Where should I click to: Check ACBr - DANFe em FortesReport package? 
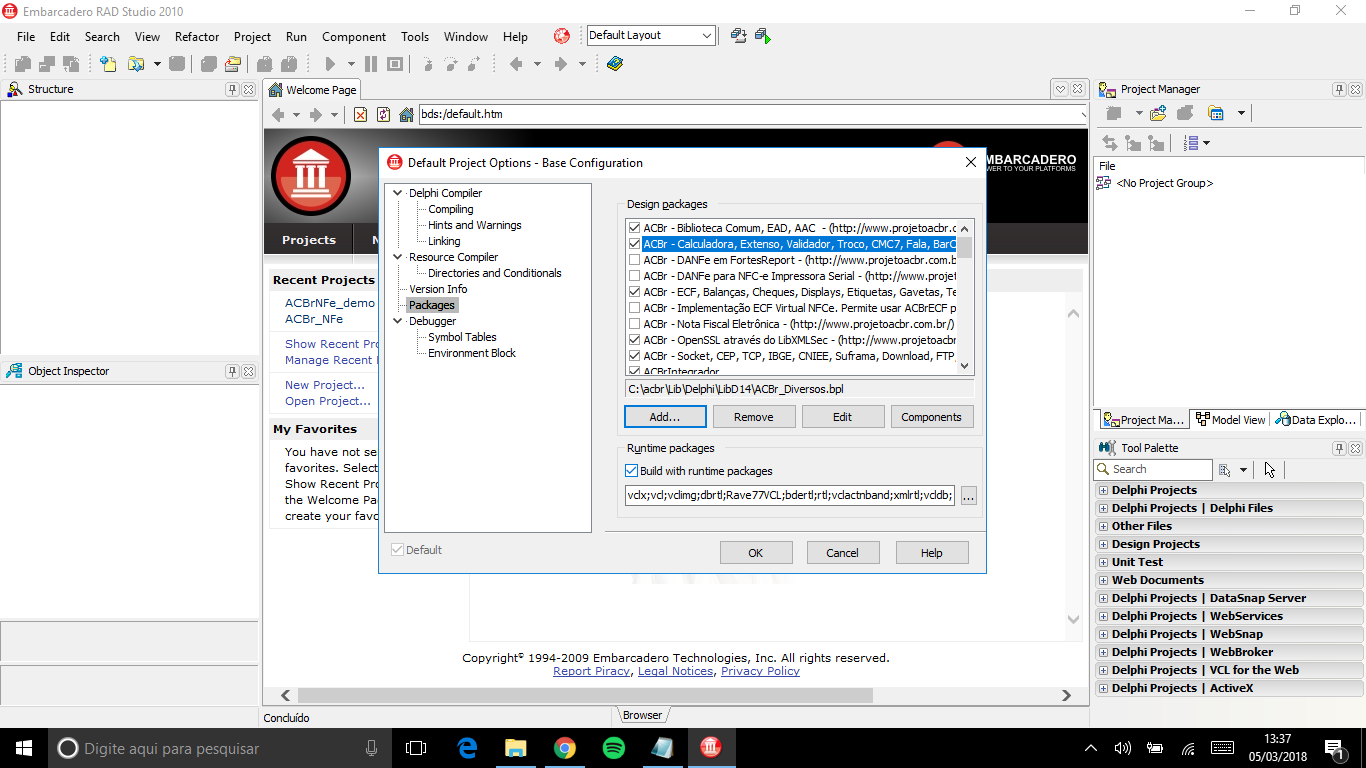click(x=634, y=260)
